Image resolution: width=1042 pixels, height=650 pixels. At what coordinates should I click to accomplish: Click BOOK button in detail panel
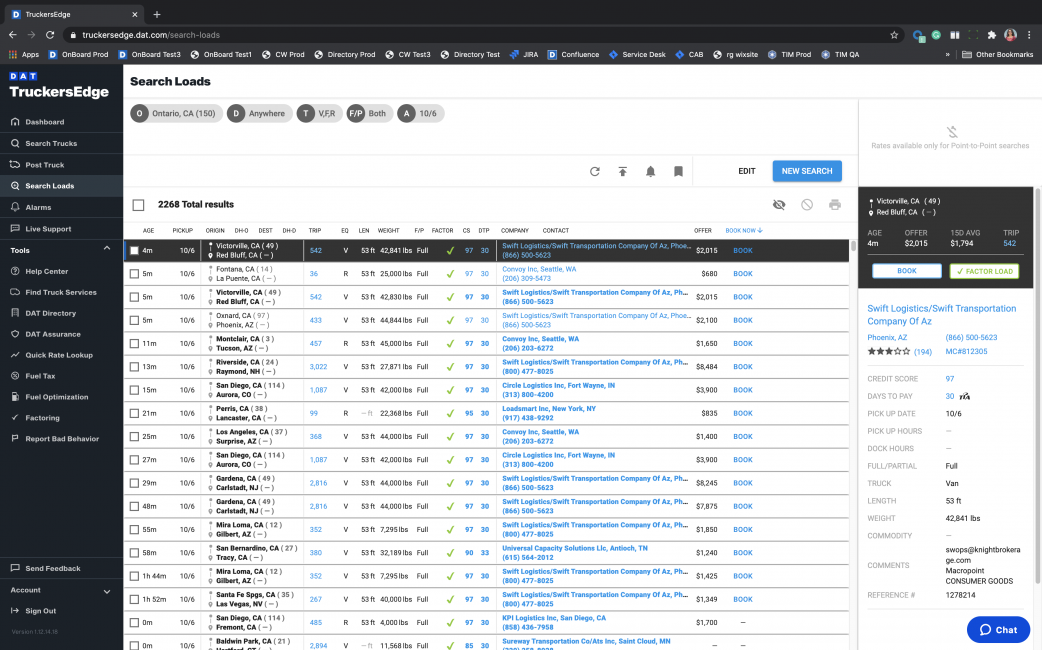tap(906, 271)
